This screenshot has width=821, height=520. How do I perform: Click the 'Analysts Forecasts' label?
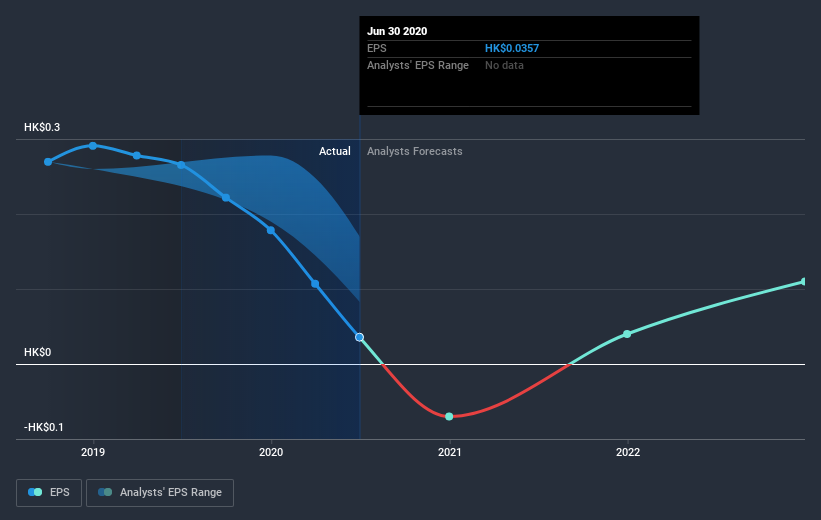(415, 151)
